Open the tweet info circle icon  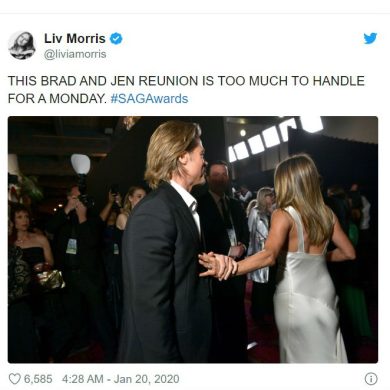click(x=371, y=379)
